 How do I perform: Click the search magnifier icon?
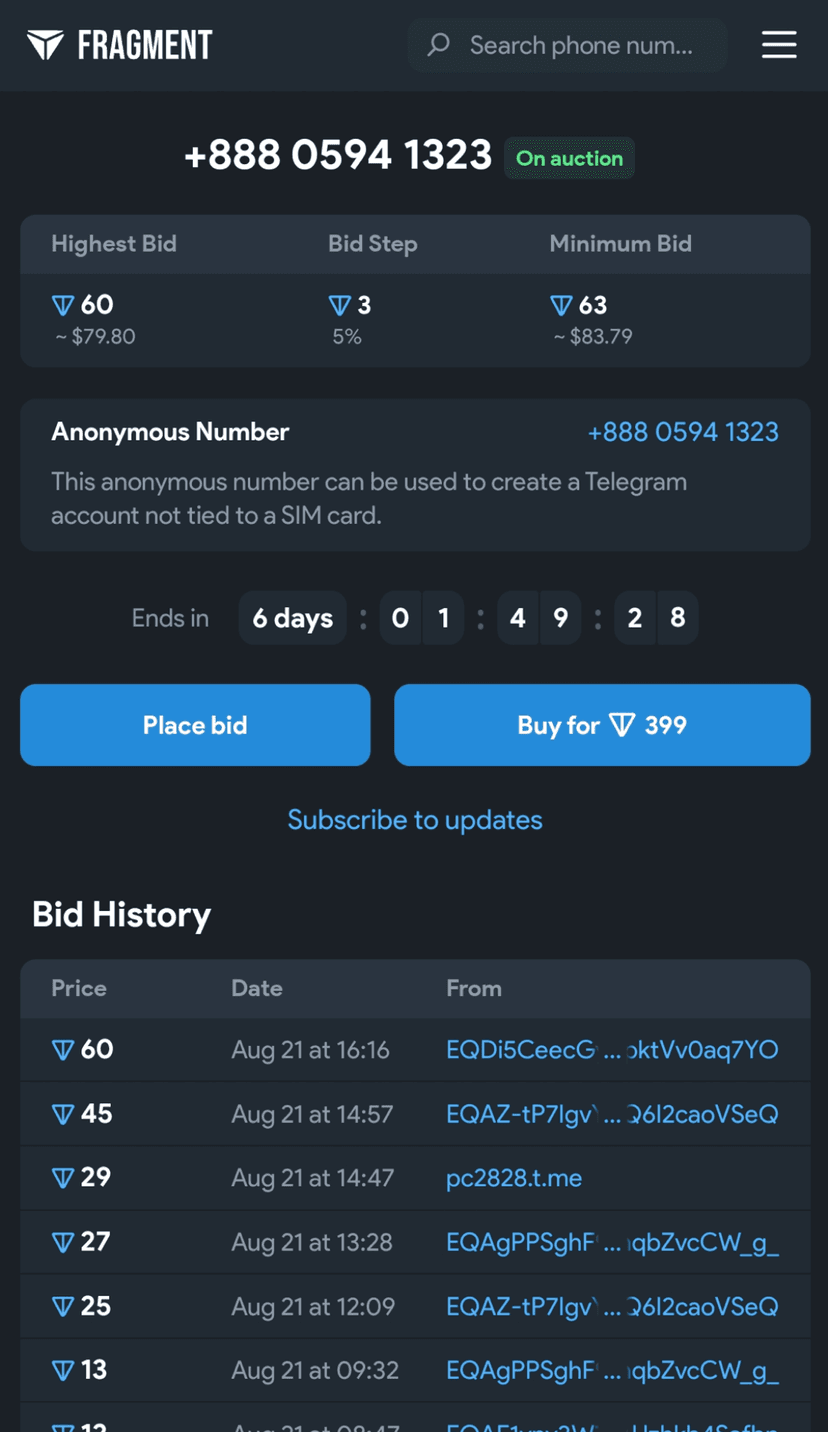[x=438, y=45]
